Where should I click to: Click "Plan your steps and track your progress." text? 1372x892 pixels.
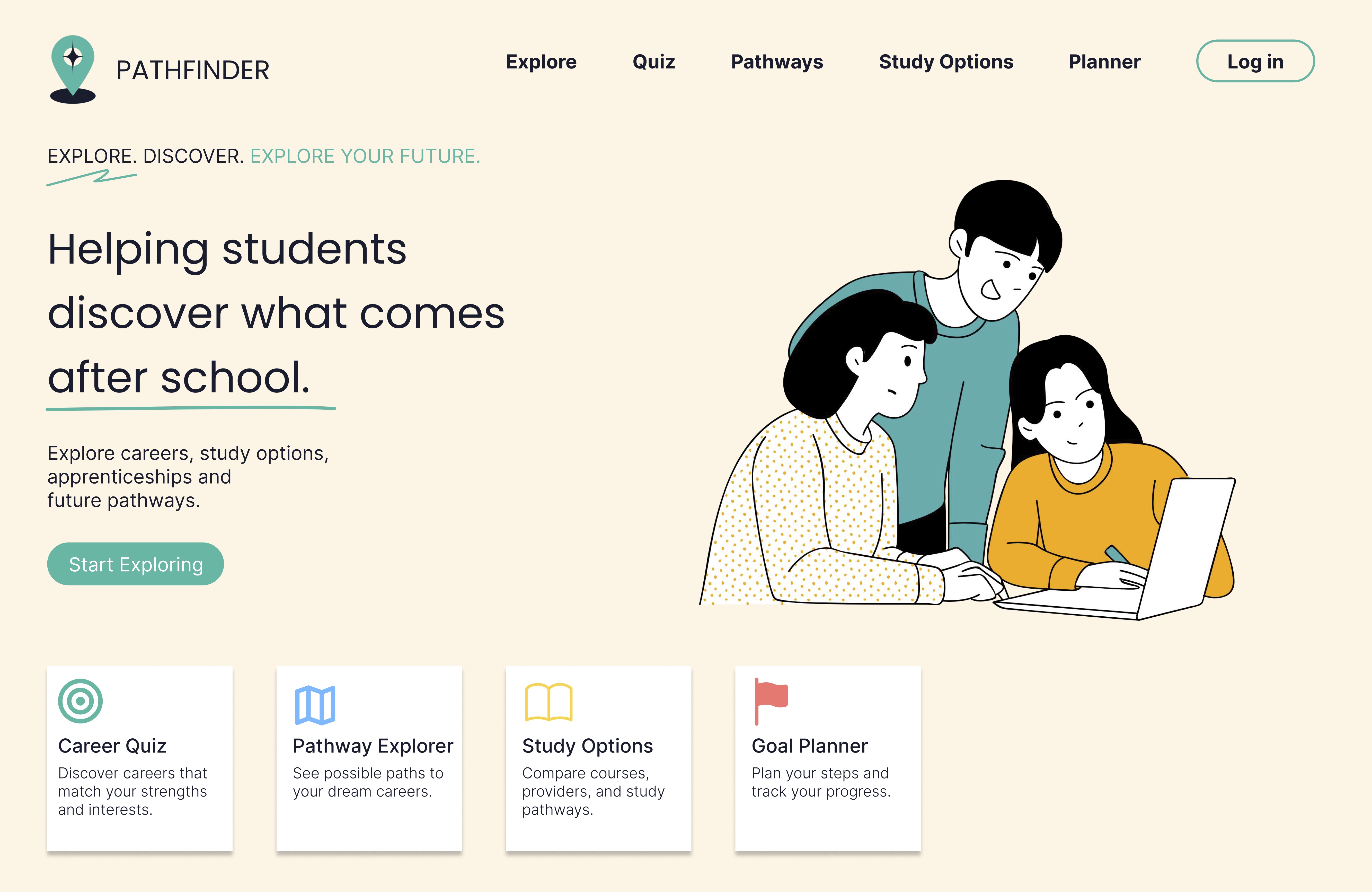(821, 782)
